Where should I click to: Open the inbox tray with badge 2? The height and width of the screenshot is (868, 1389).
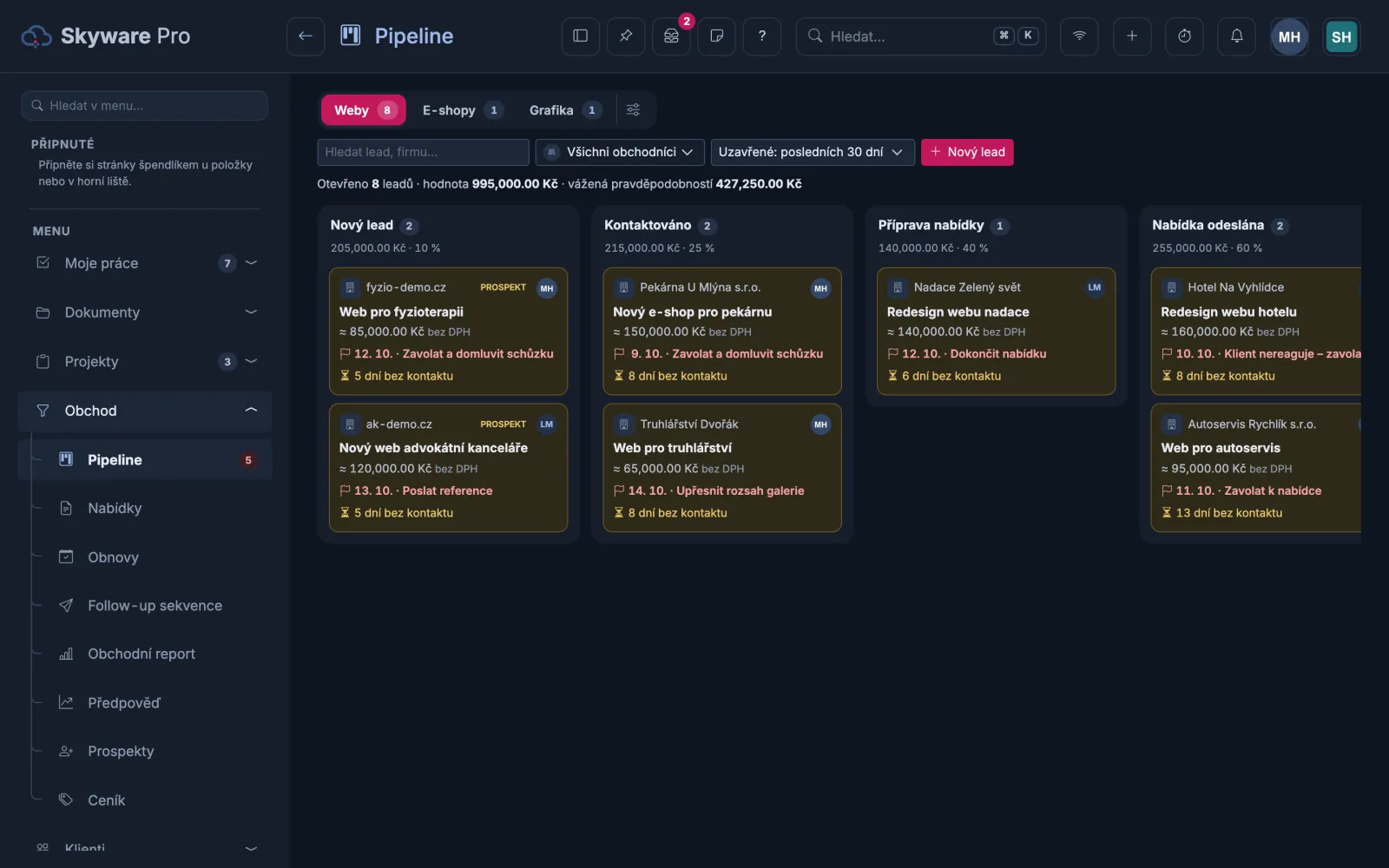pos(672,36)
